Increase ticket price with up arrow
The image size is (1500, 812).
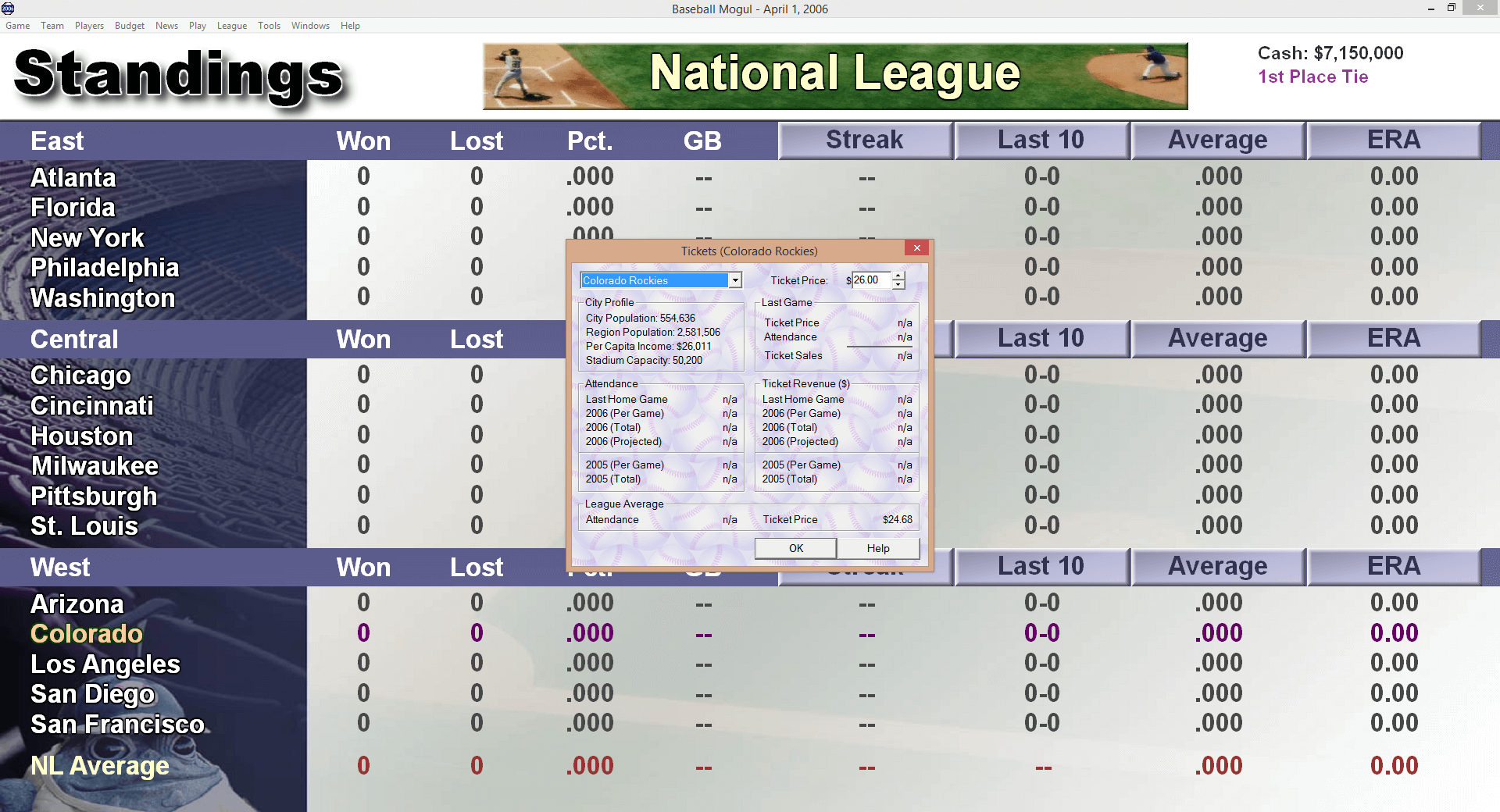(x=898, y=276)
